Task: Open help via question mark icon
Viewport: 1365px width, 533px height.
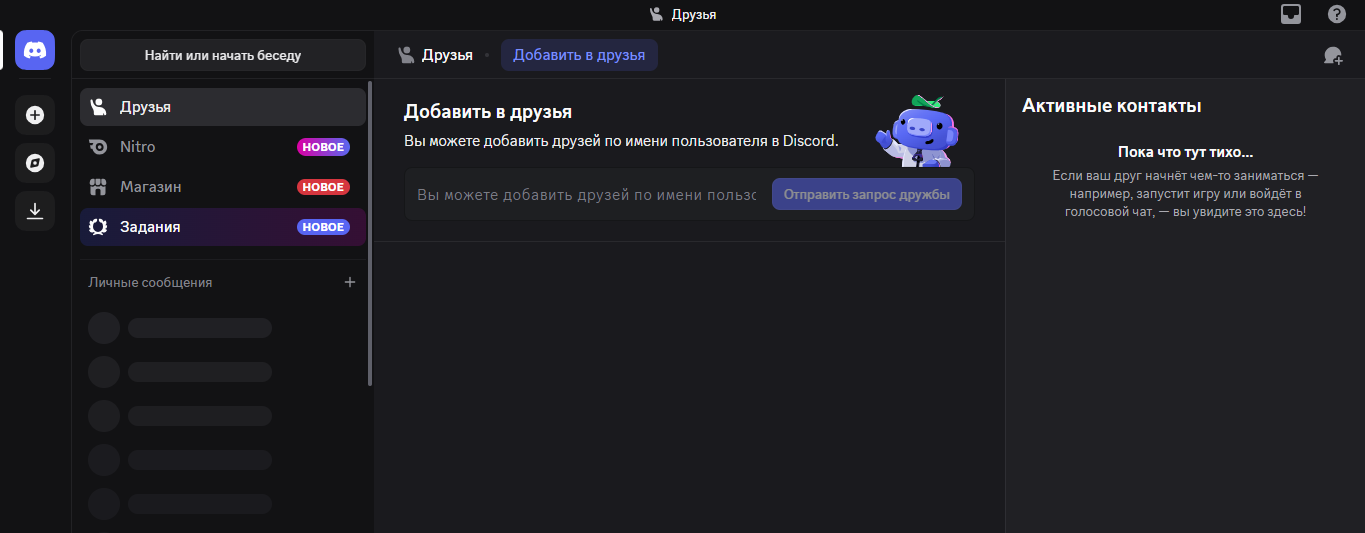Action: 1337,14
